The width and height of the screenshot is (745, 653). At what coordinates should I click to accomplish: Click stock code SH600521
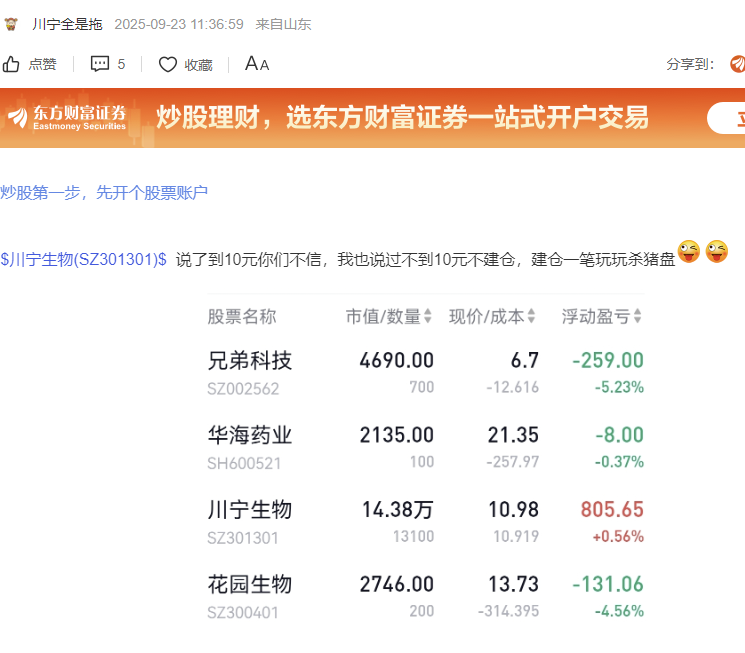click(244, 463)
